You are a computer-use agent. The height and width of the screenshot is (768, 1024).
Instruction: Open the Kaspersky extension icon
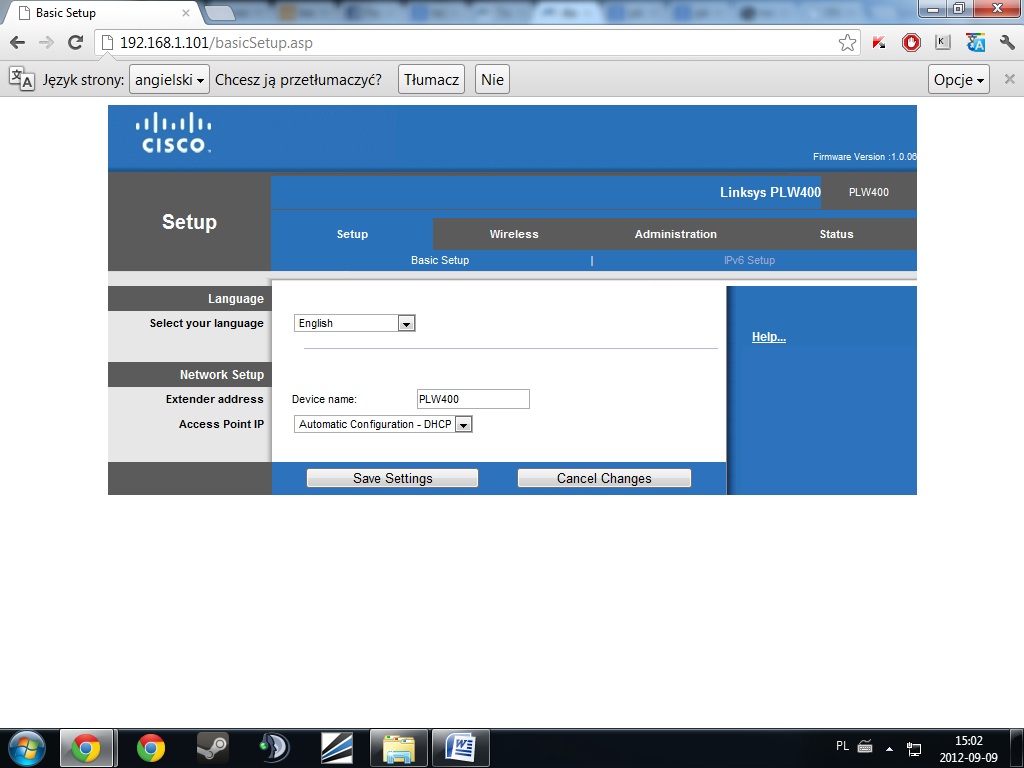(x=879, y=43)
